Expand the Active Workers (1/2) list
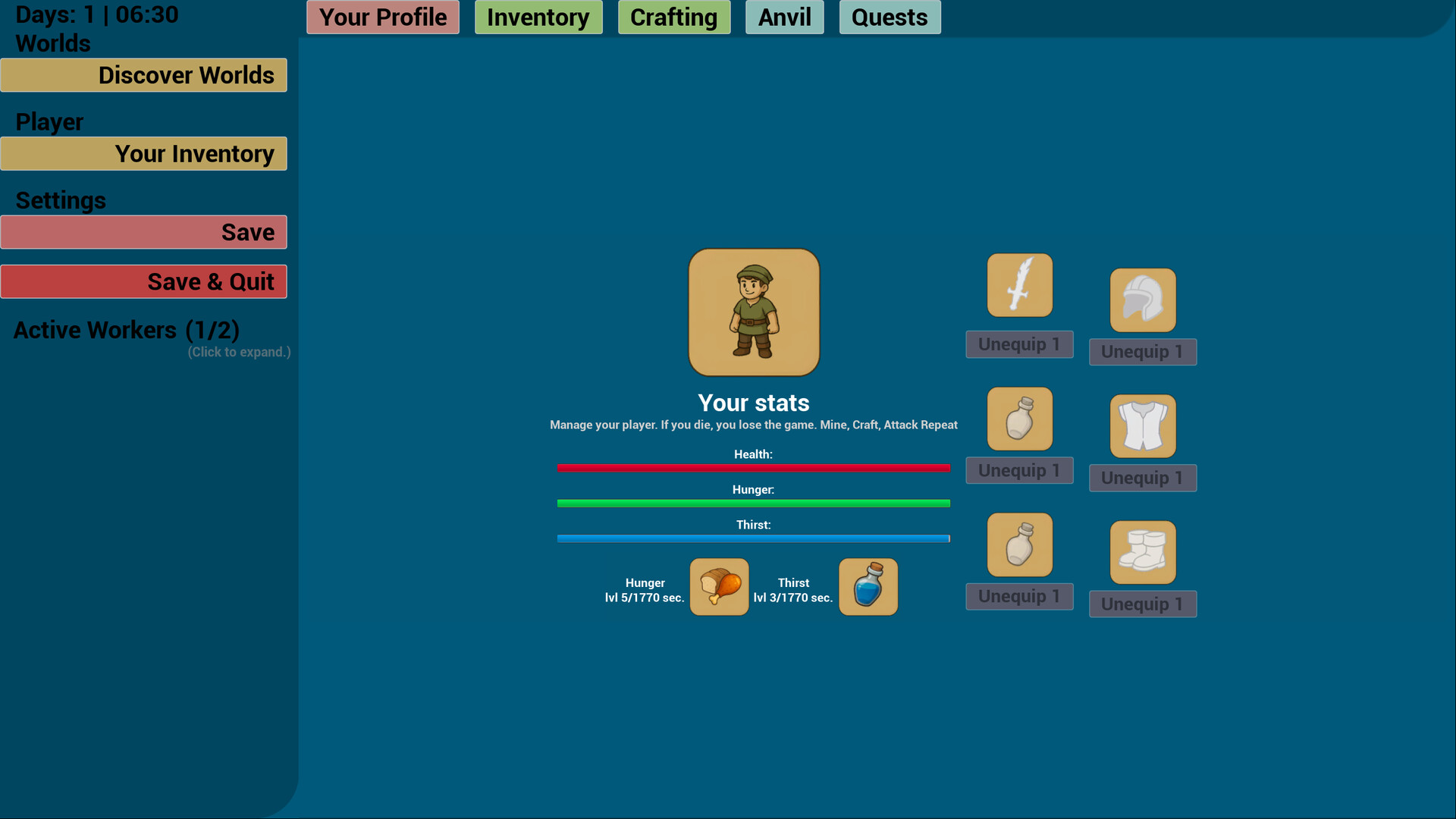The image size is (1456, 819). click(x=127, y=331)
